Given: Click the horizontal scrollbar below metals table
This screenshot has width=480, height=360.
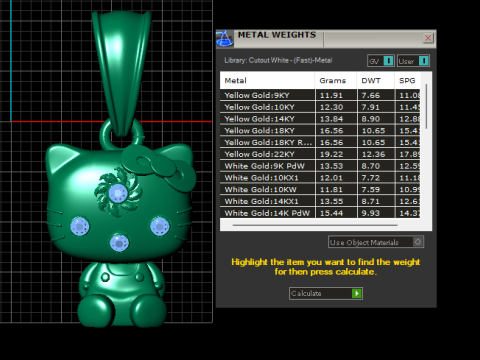Looking at the screenshot, I should coord(315,225).
